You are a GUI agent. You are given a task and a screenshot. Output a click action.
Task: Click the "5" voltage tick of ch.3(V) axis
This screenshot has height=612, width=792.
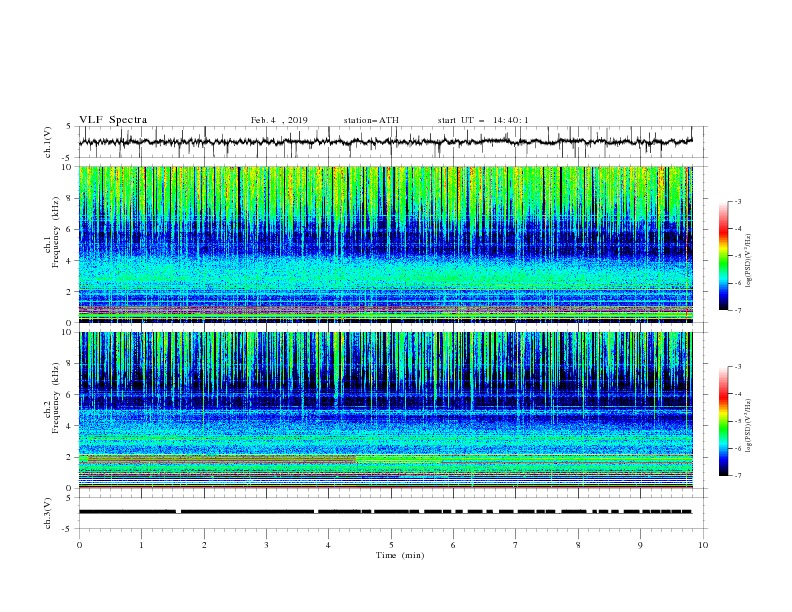69,498
